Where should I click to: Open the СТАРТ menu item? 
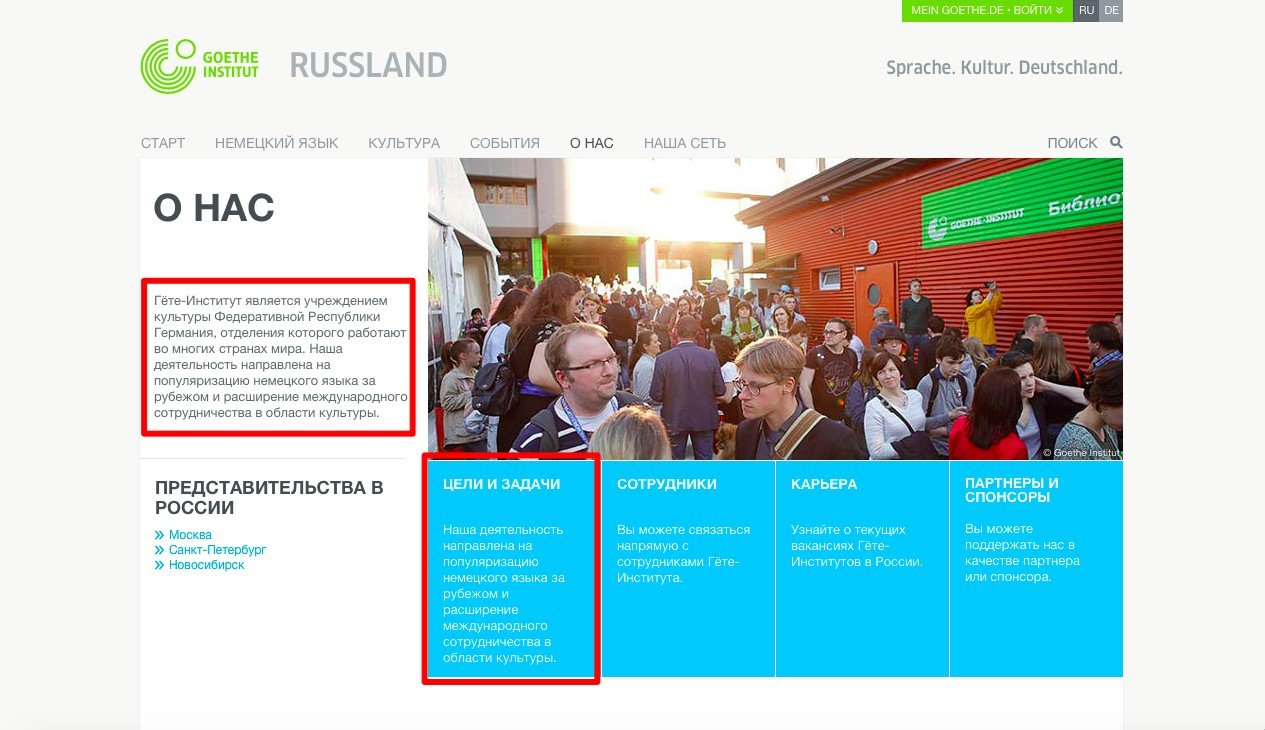(x=163, y=143)
